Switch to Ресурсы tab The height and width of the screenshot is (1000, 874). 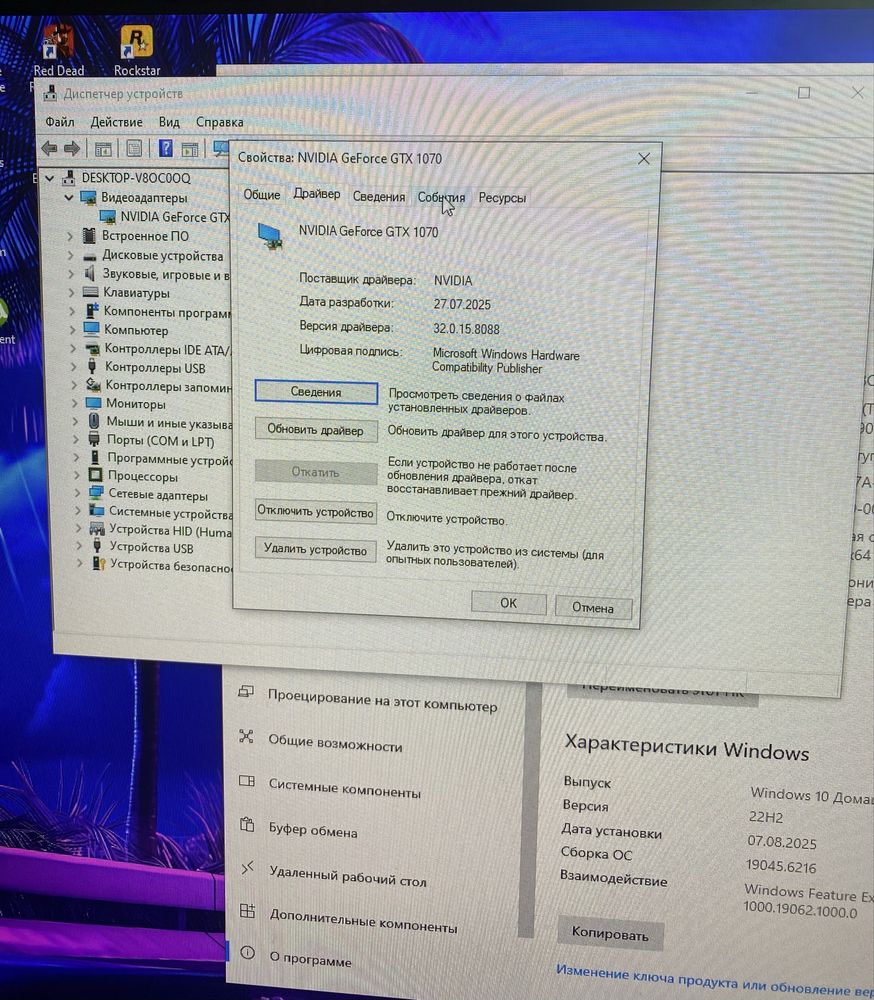502,198
